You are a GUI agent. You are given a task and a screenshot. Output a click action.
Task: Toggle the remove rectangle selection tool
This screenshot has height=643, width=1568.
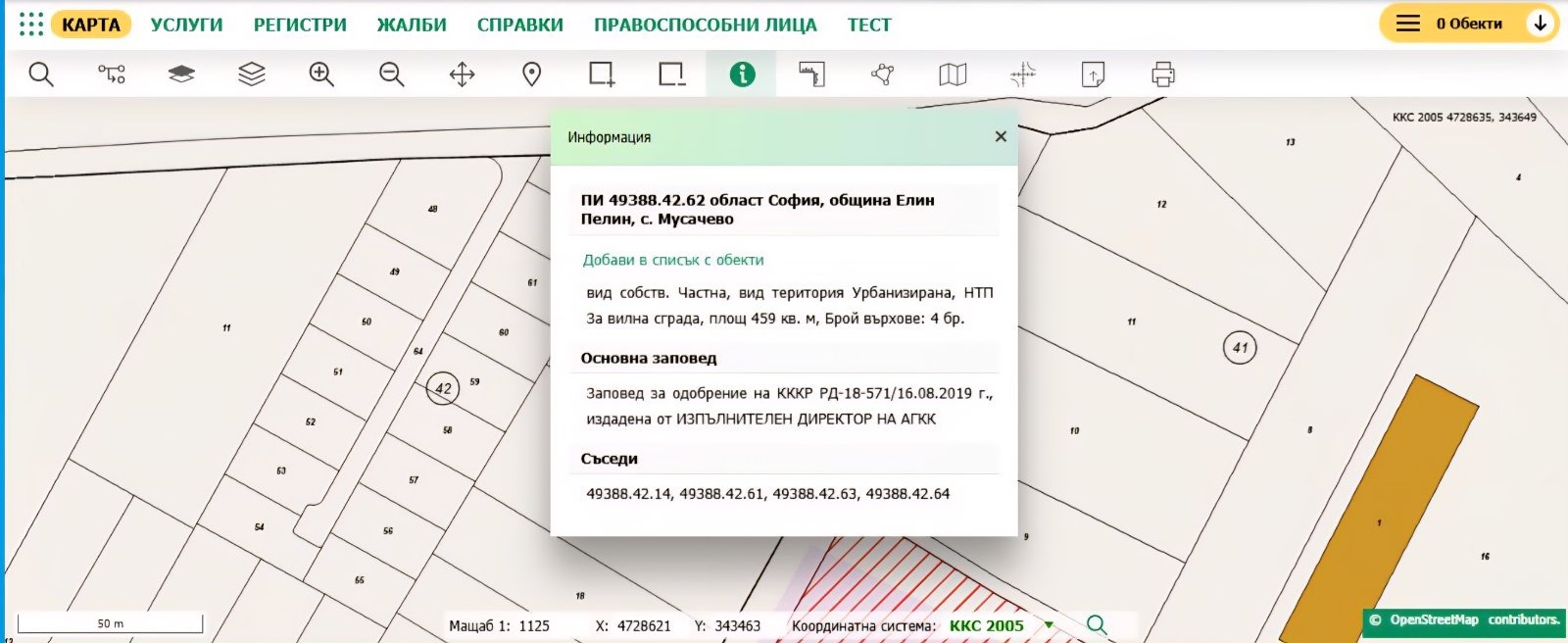(x=672, y=74)
